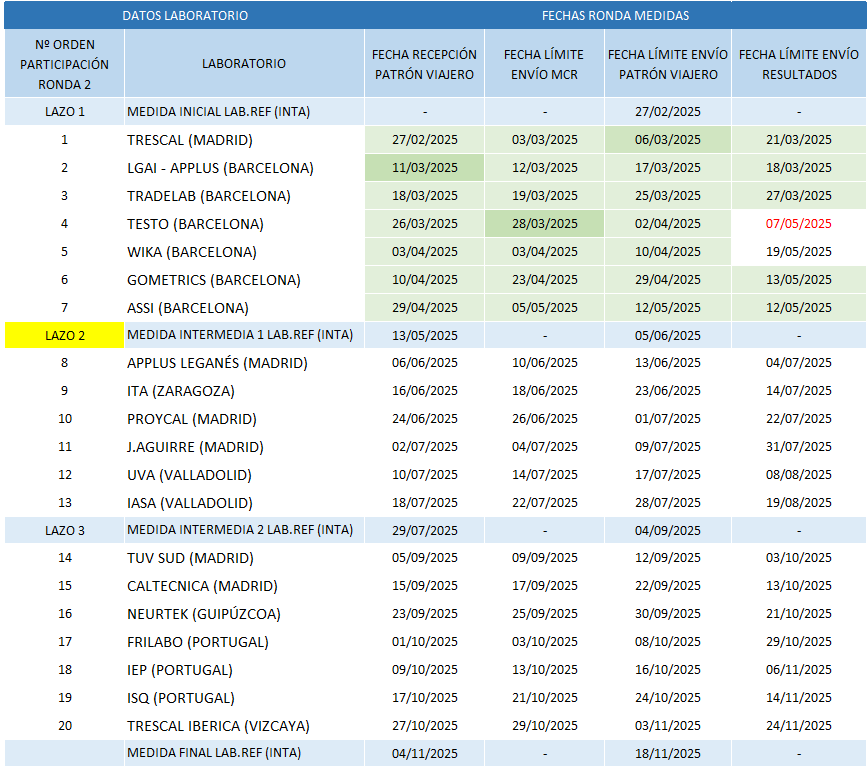Click the LABORATORIO column header
The image size is (867, 769).
[244, 64]
